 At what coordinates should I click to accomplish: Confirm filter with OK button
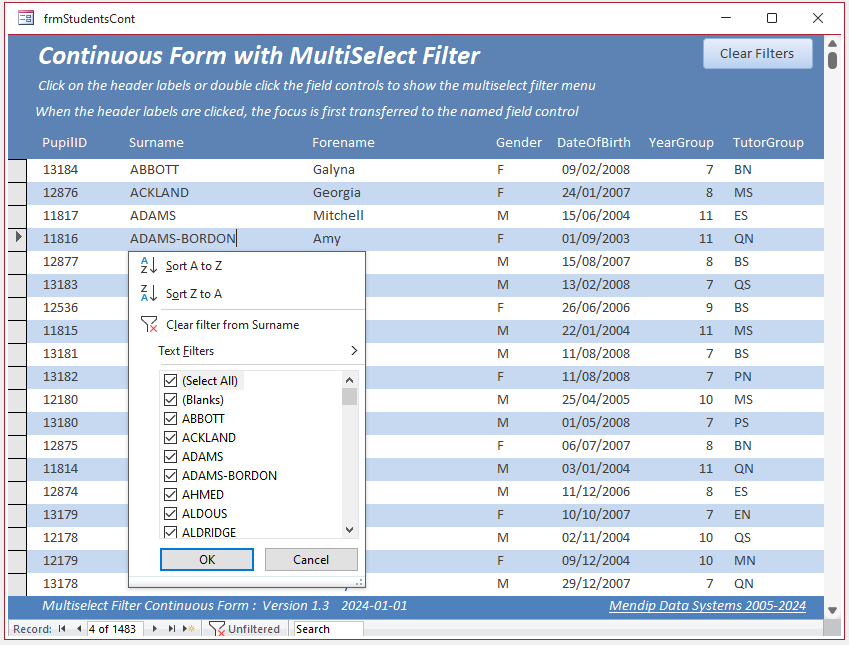207,559
